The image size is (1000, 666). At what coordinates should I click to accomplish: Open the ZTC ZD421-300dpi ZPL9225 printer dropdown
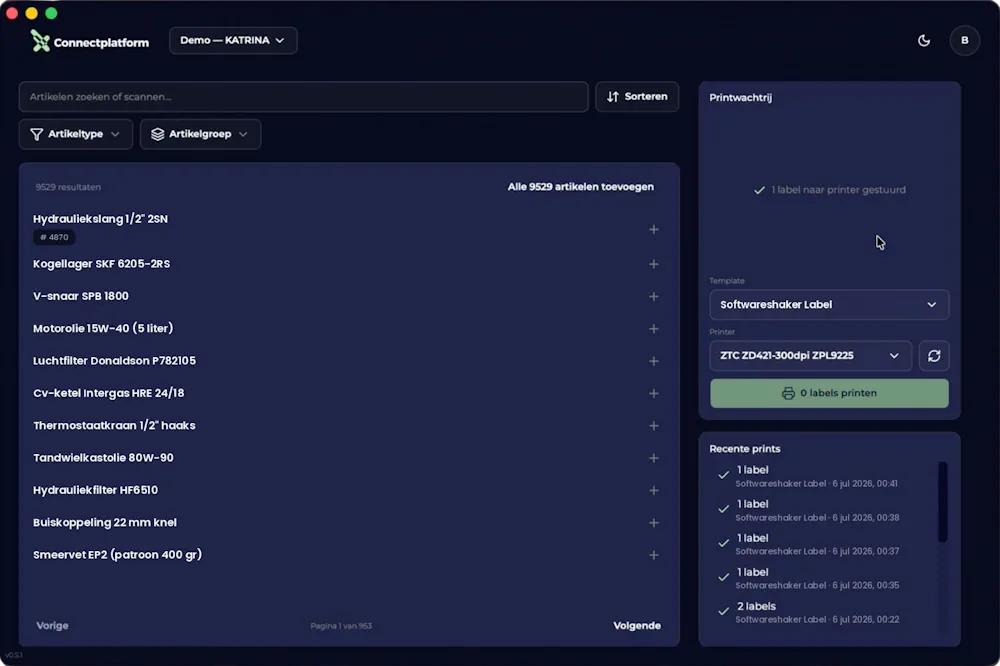pyautogui.click(x=811, y=356)
